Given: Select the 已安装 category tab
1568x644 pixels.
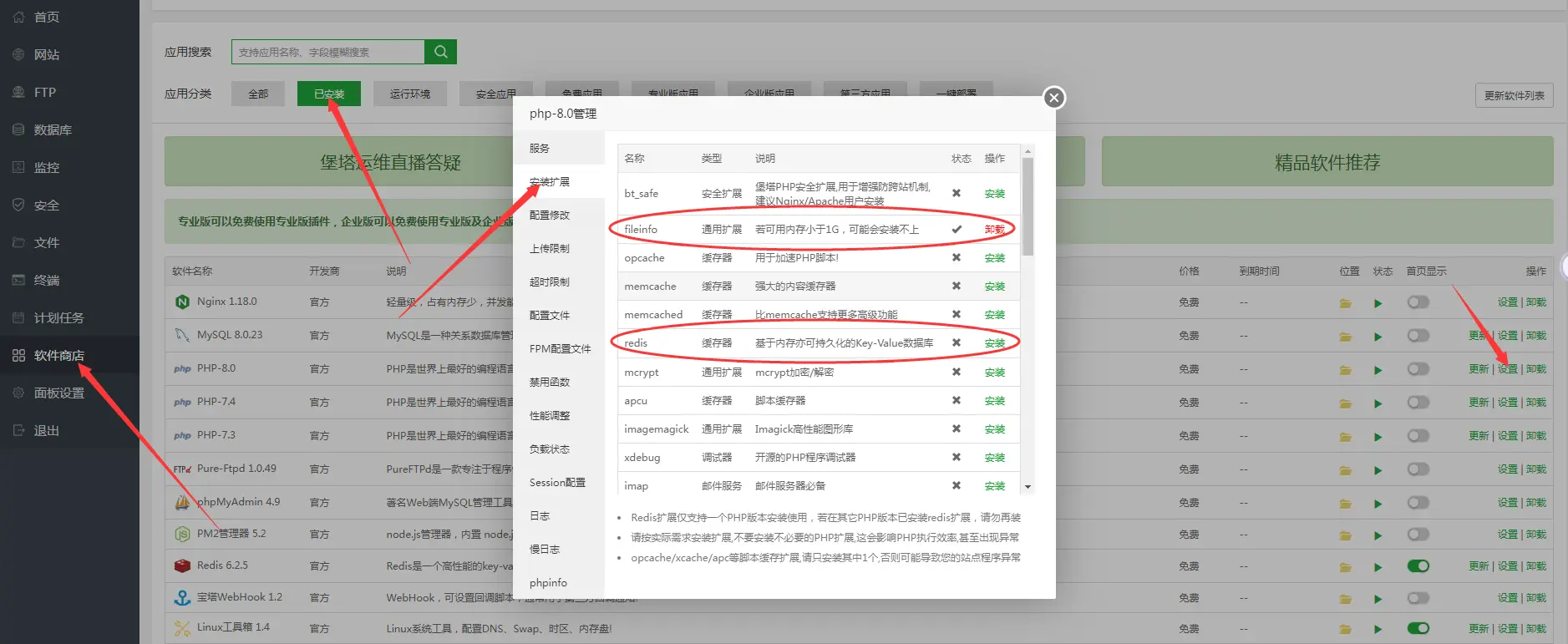Looking at the screenshot, I should [328, 94].
